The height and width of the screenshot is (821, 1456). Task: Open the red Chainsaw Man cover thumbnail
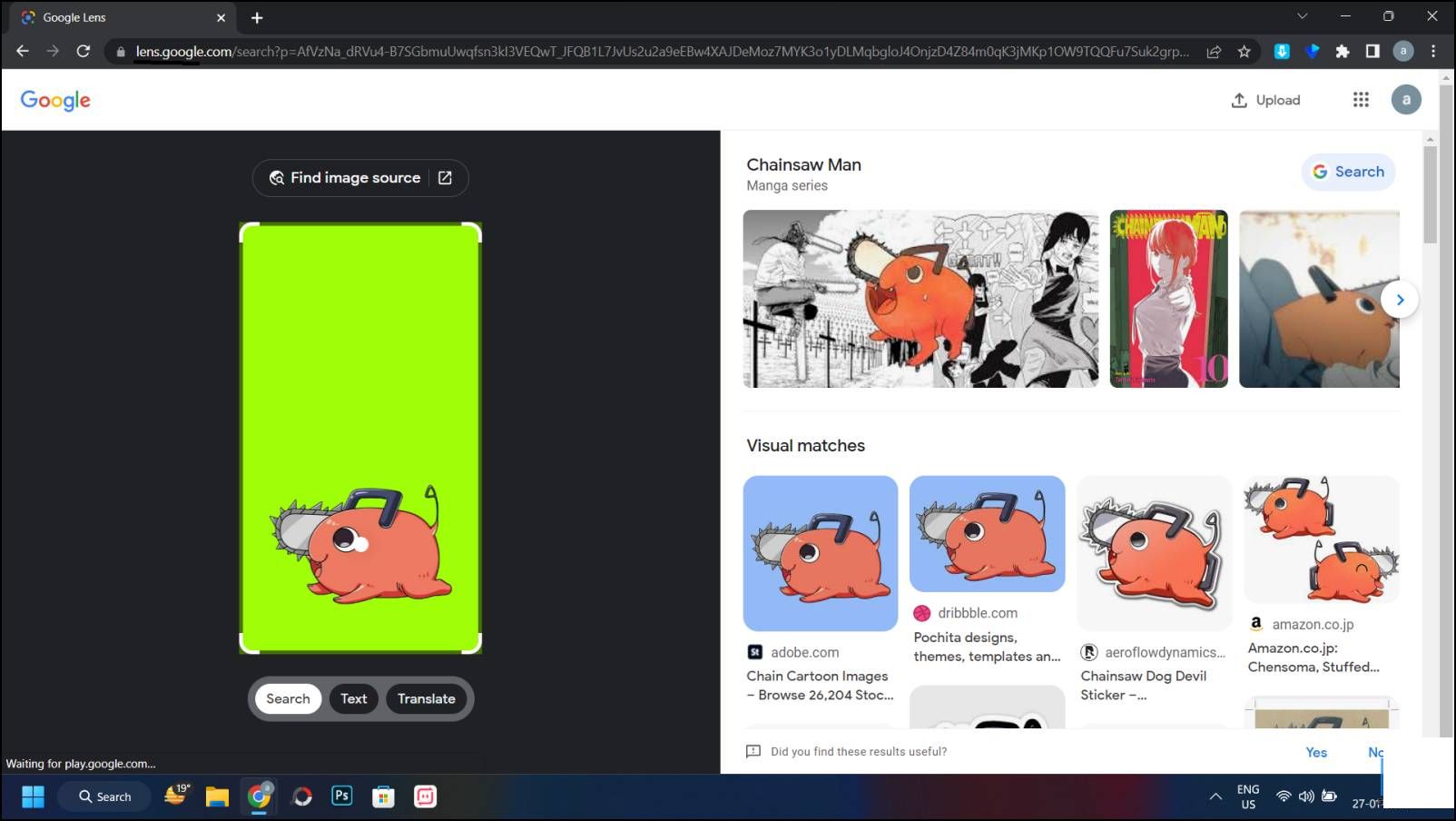coord(1168,299)
